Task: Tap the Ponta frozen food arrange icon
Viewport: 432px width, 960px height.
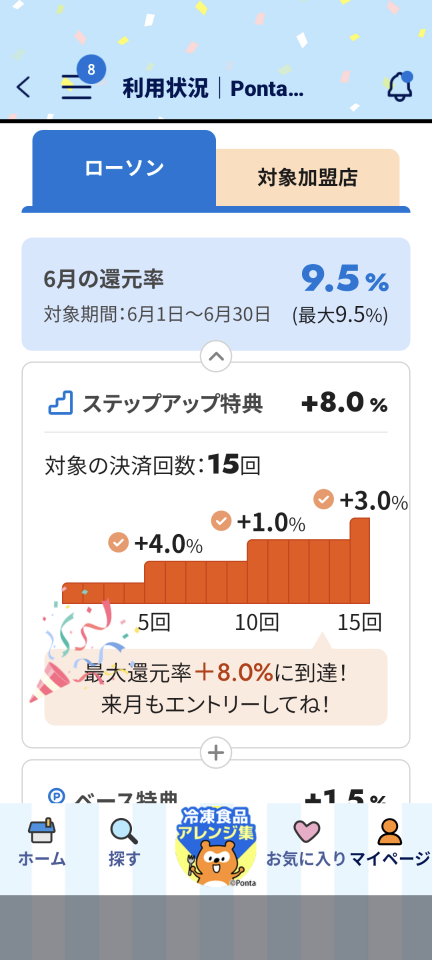Action: tap(215, 847)
